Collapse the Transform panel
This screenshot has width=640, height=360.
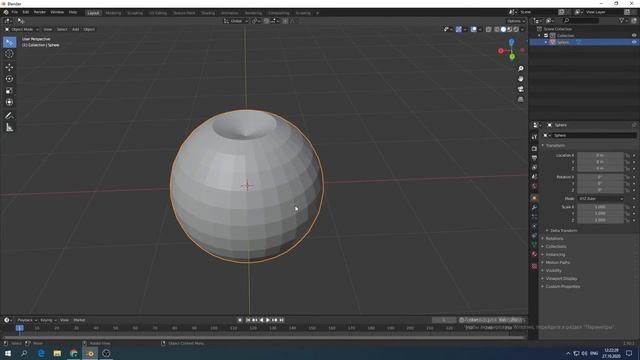(x=555, y=145)
